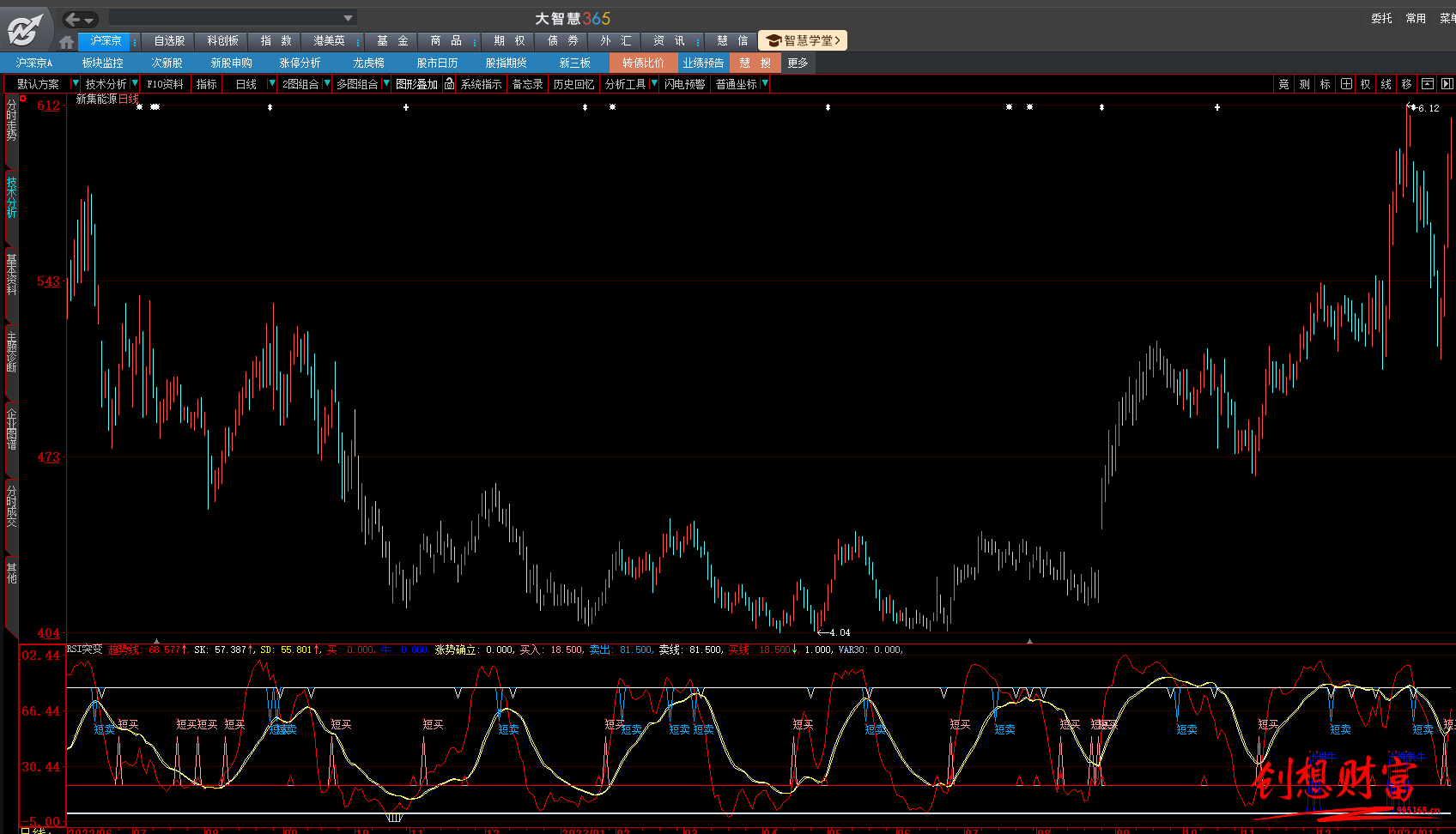Open the 基金 tab
The height and width of the screenshot is (834, 1456).
392,40
